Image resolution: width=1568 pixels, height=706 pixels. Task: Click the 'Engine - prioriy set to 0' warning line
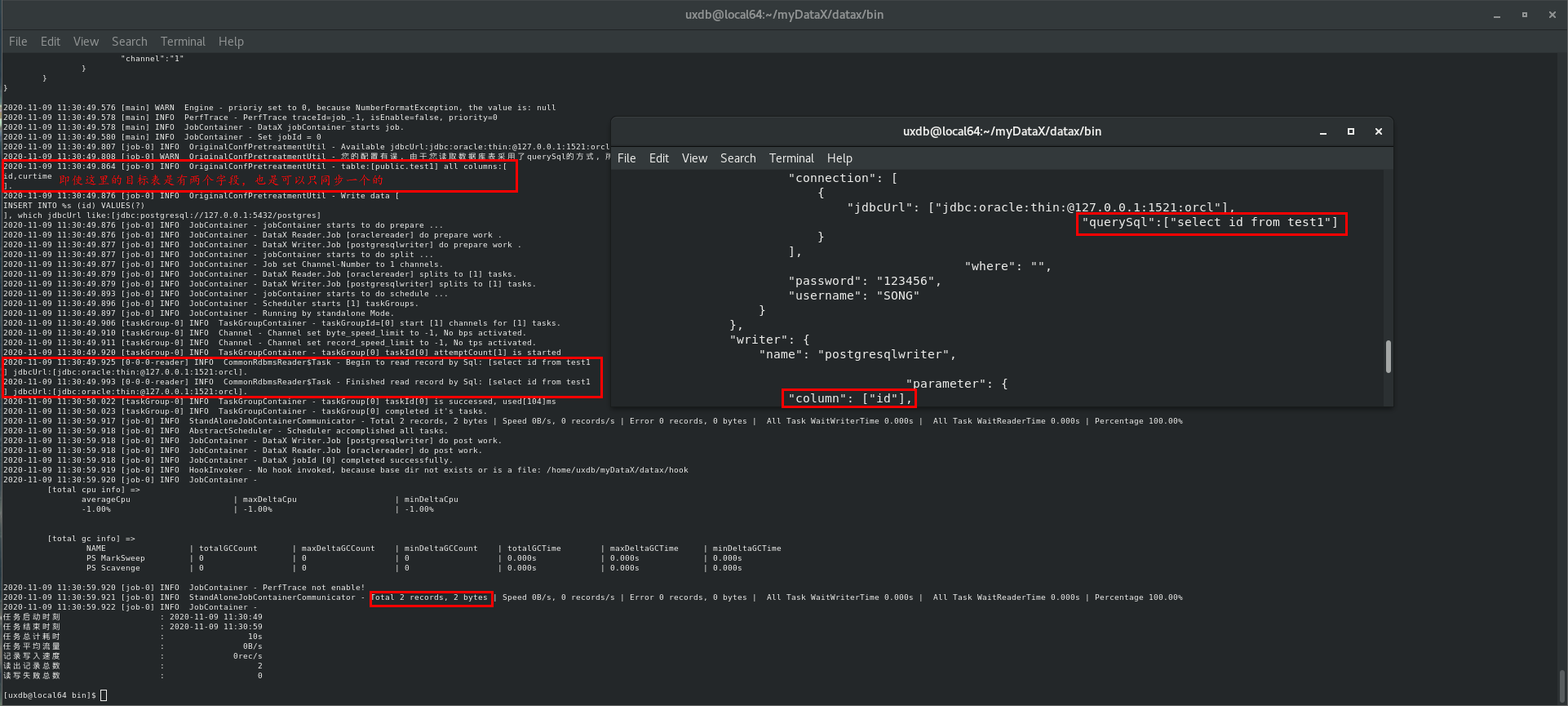[280, 108]
